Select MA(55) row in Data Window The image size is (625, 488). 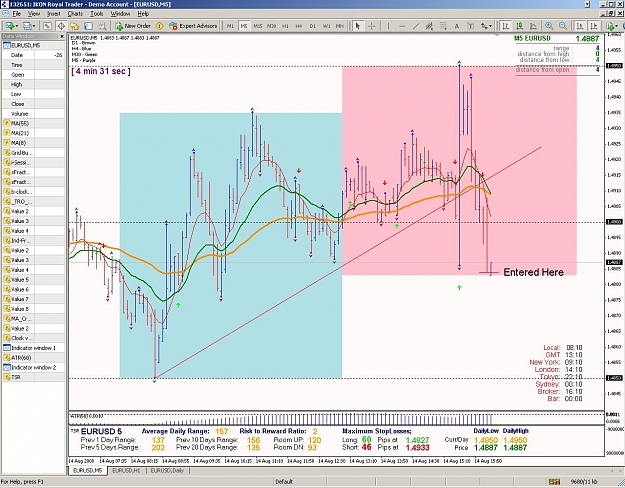[x=33, y=123]
